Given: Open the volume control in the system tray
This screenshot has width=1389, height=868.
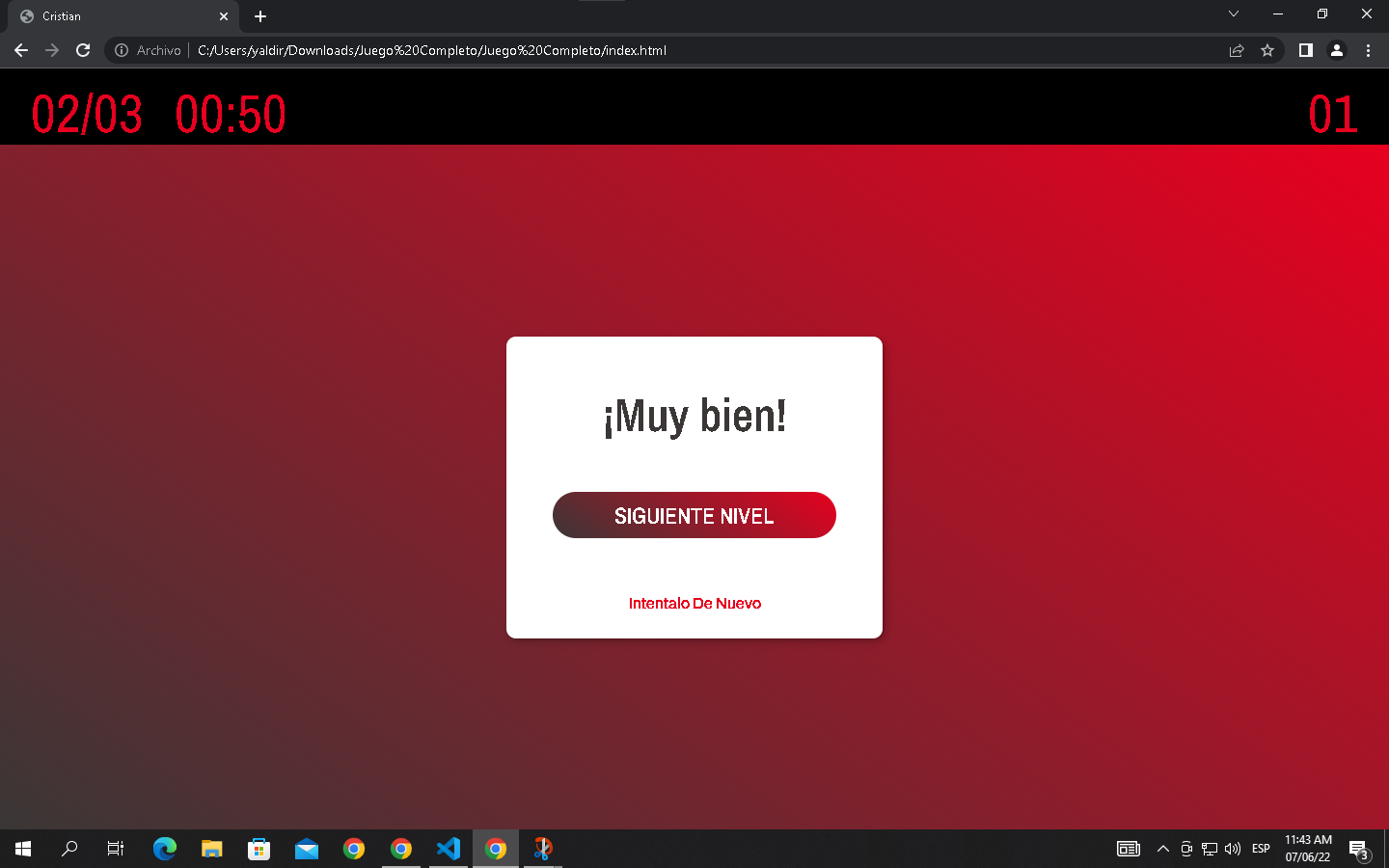Looking at the screenshot, I should (x=1233, y=849).
